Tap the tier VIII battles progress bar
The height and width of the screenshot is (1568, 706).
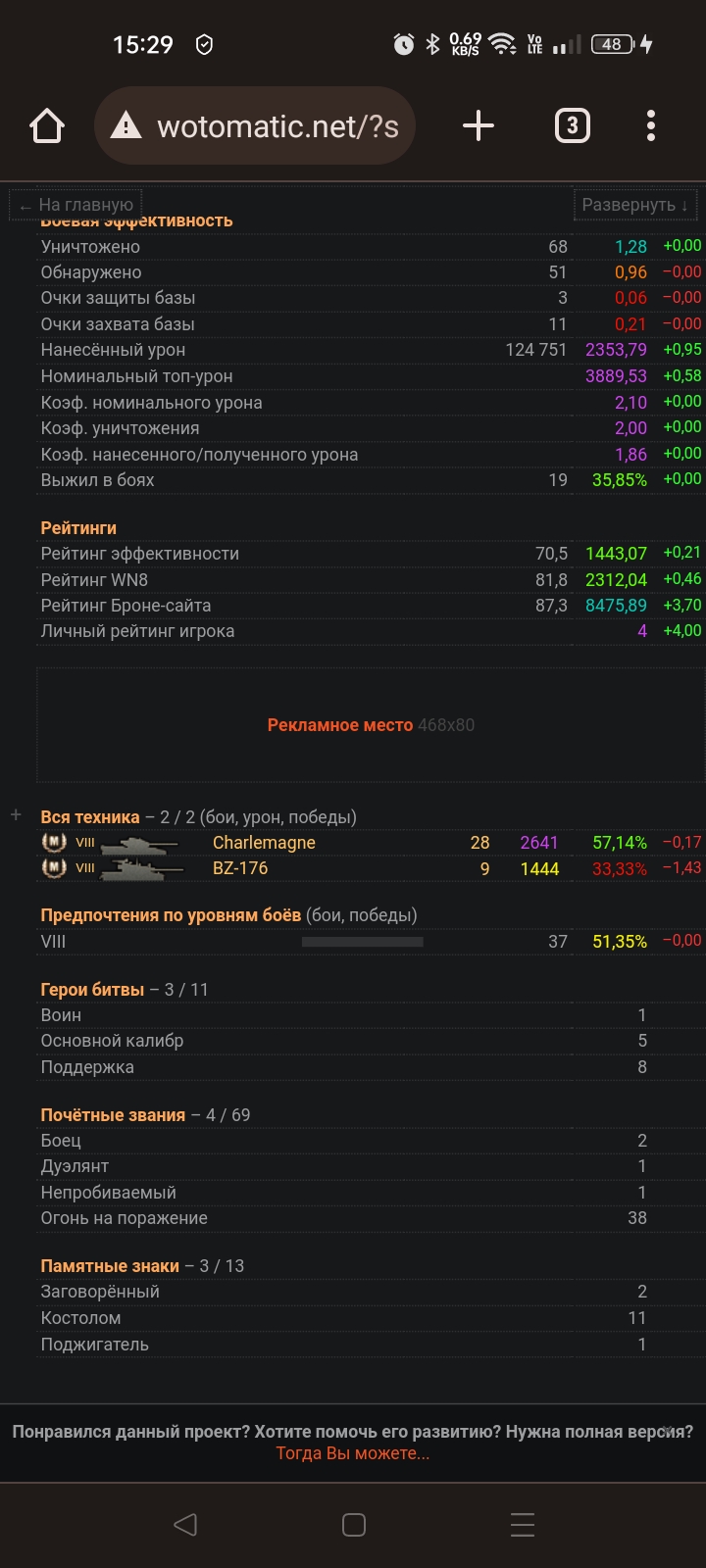[362, 942]
